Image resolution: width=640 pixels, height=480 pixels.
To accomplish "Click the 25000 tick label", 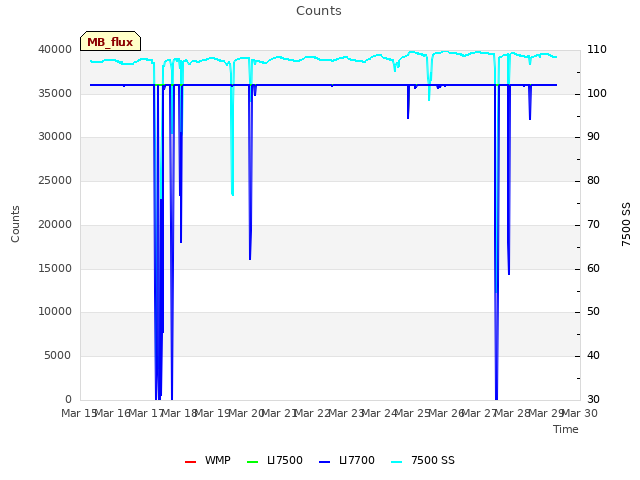I will point(55,180).
